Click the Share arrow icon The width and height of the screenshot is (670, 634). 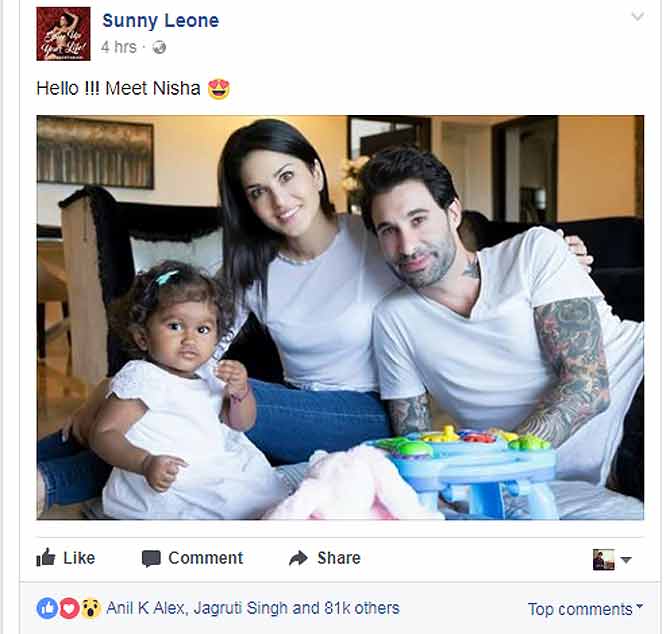[298, 558]
